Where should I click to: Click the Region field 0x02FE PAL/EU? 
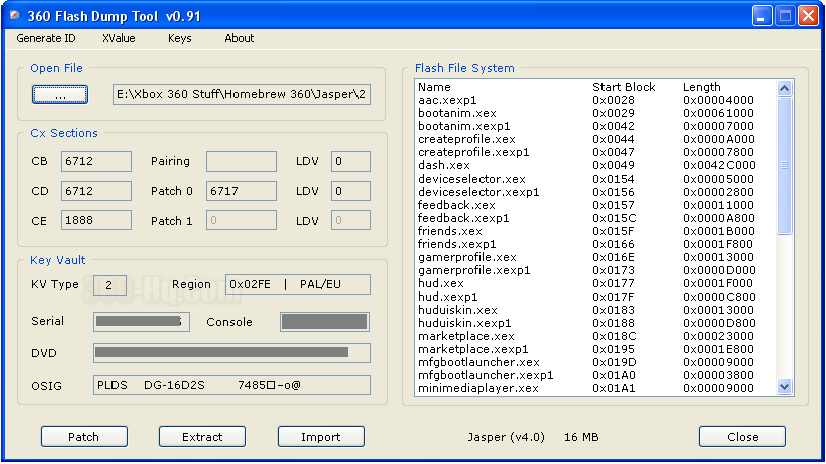tap(298, 284)
